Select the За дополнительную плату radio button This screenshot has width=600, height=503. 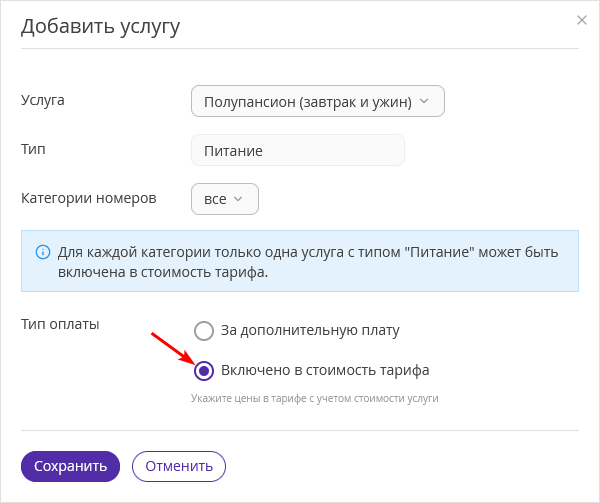pos(204,330)
